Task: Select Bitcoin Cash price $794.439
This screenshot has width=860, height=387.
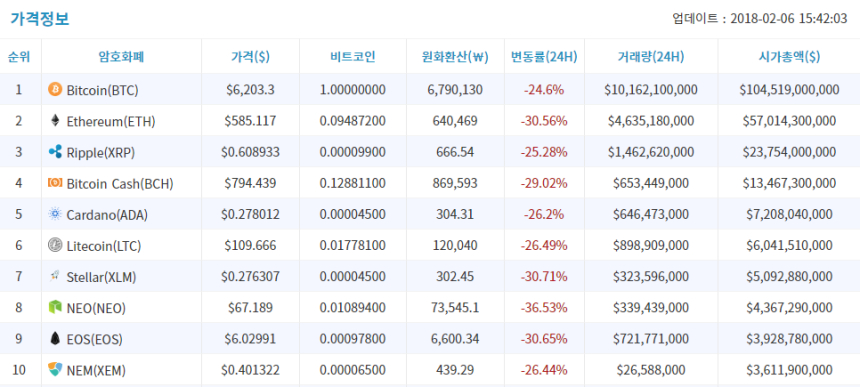Action: (x=250, y=184)
